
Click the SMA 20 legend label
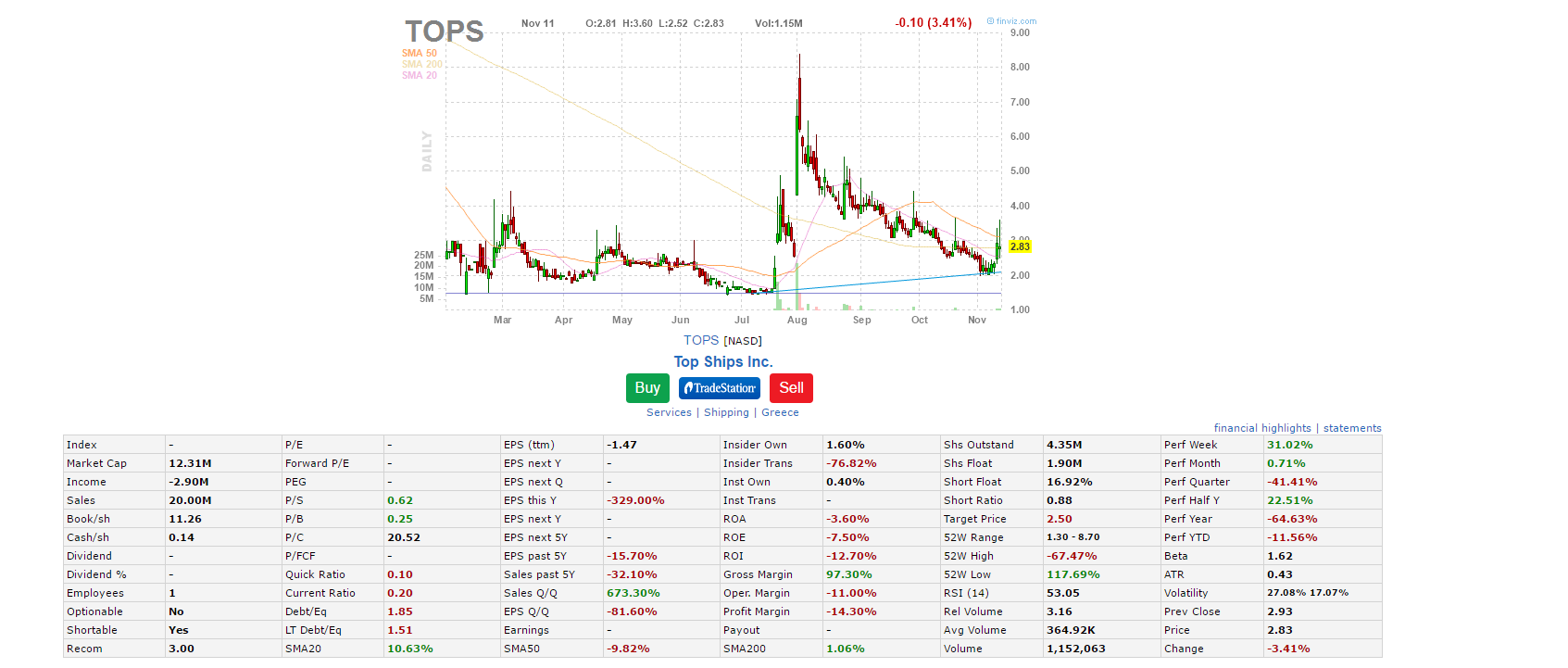point(420,76)
